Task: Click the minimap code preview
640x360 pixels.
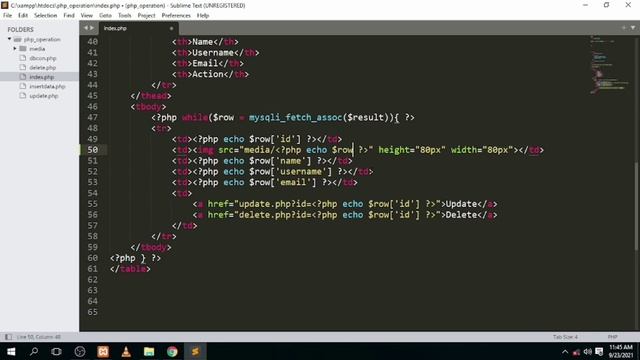Action: pos(609,65)
